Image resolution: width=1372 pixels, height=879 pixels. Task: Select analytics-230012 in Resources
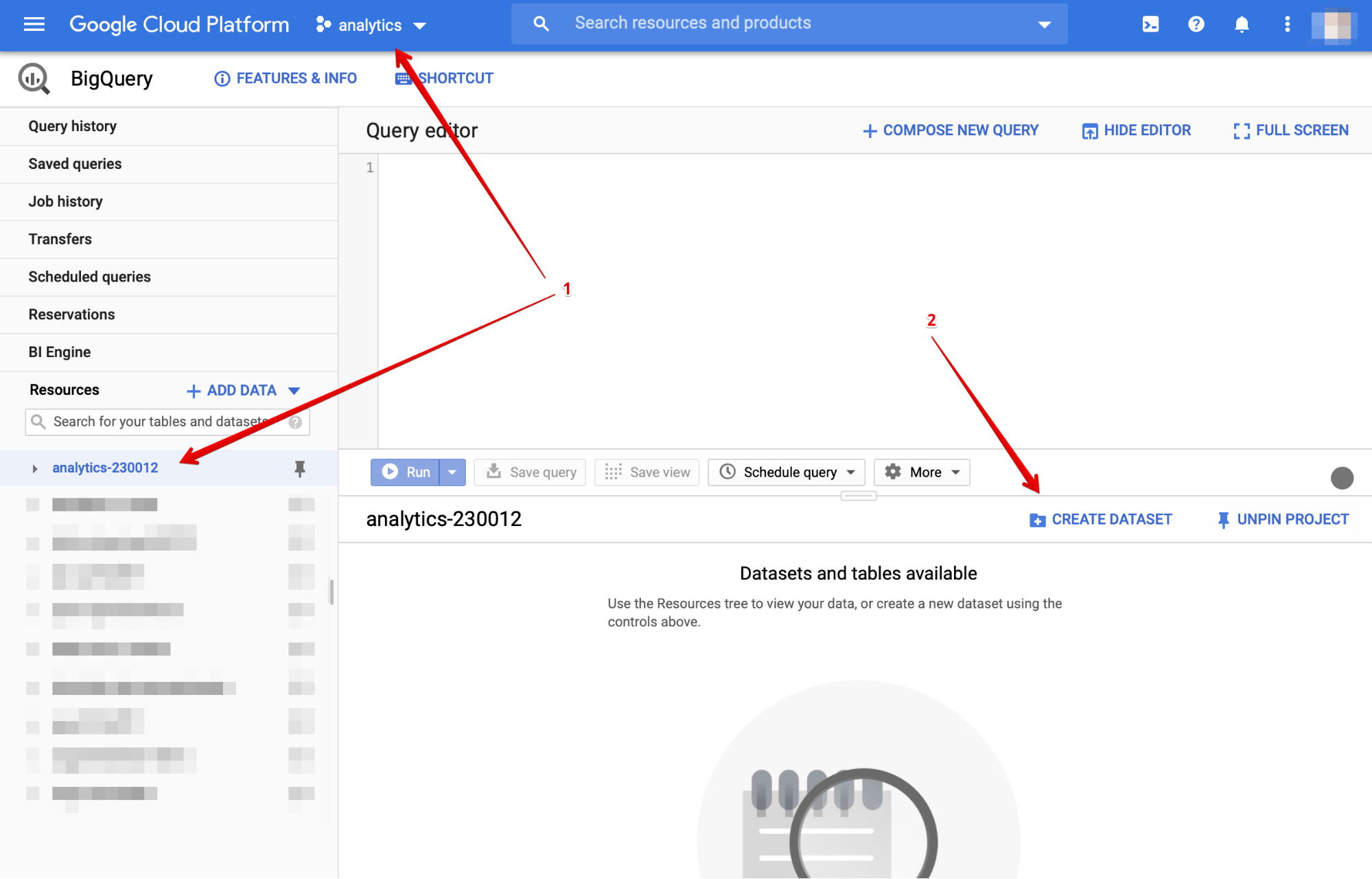pyautogui.click(x=105, y=468)
